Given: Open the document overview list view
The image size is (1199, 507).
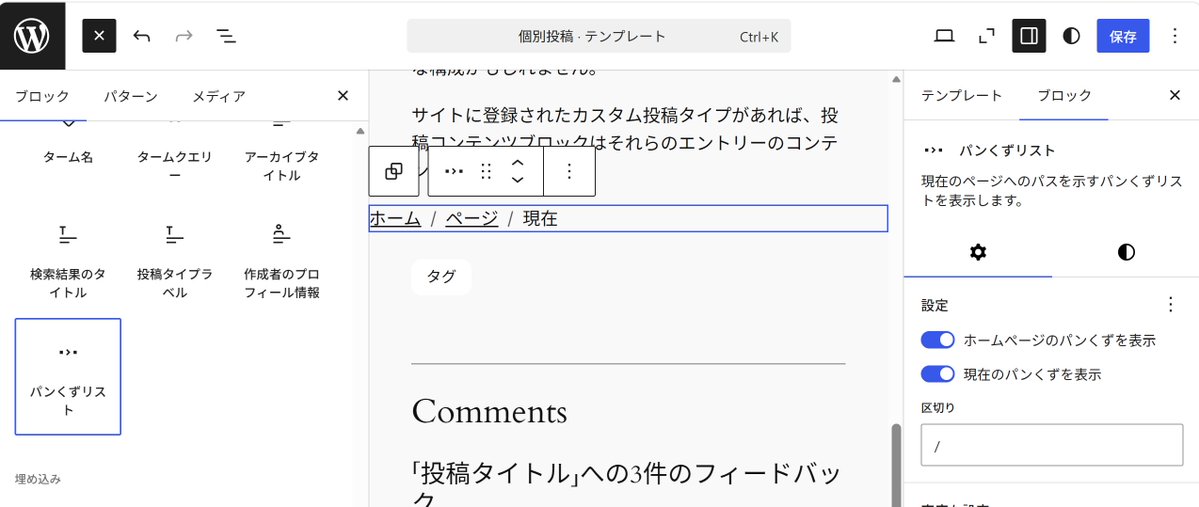Looking at the screenshot, I should [x=226, y=36].
